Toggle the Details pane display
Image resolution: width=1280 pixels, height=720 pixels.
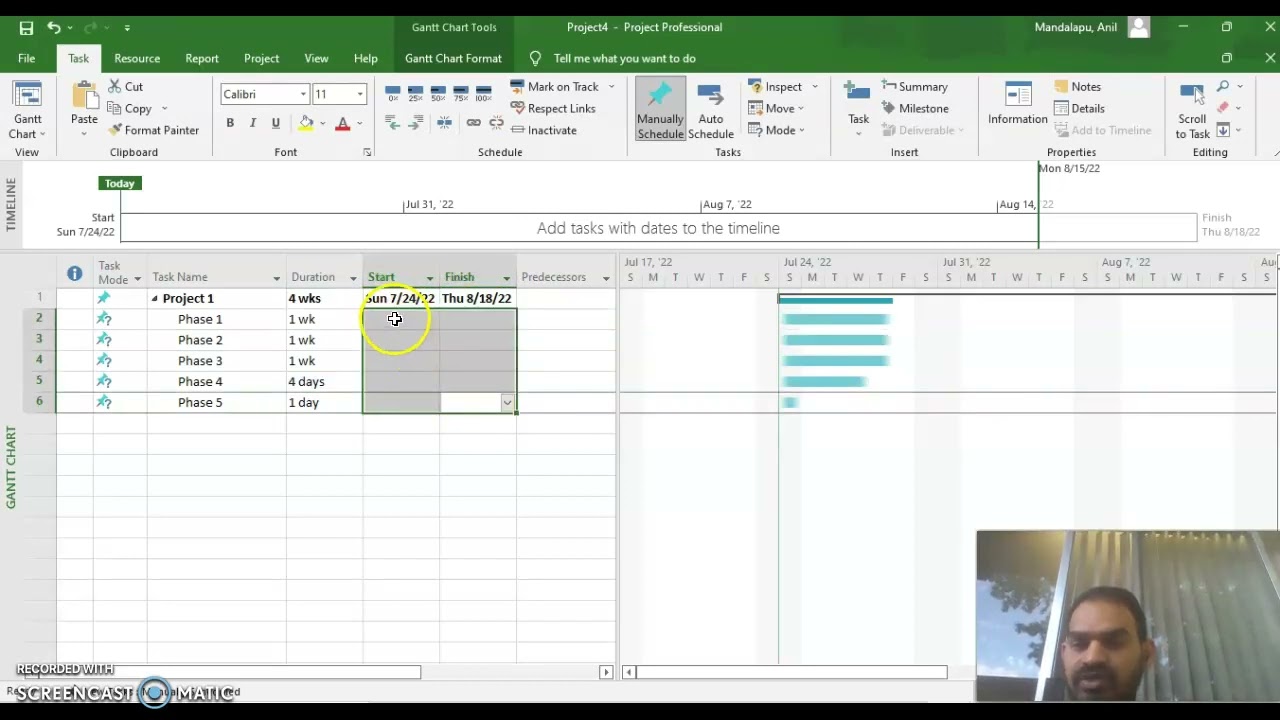[x=1079, y=109]
